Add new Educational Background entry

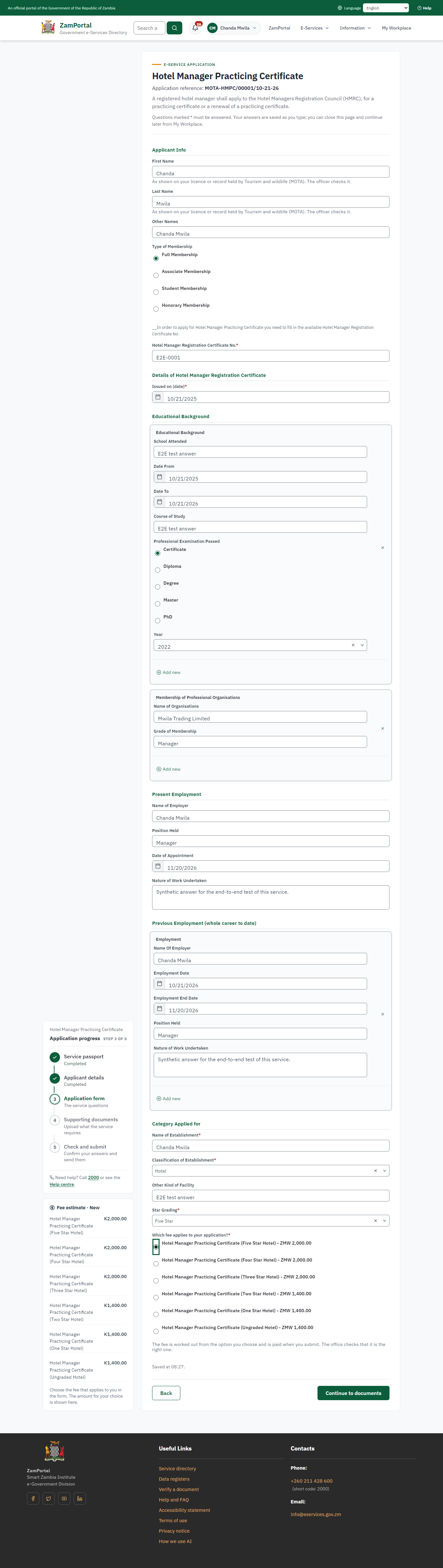[x=168, y=673]
